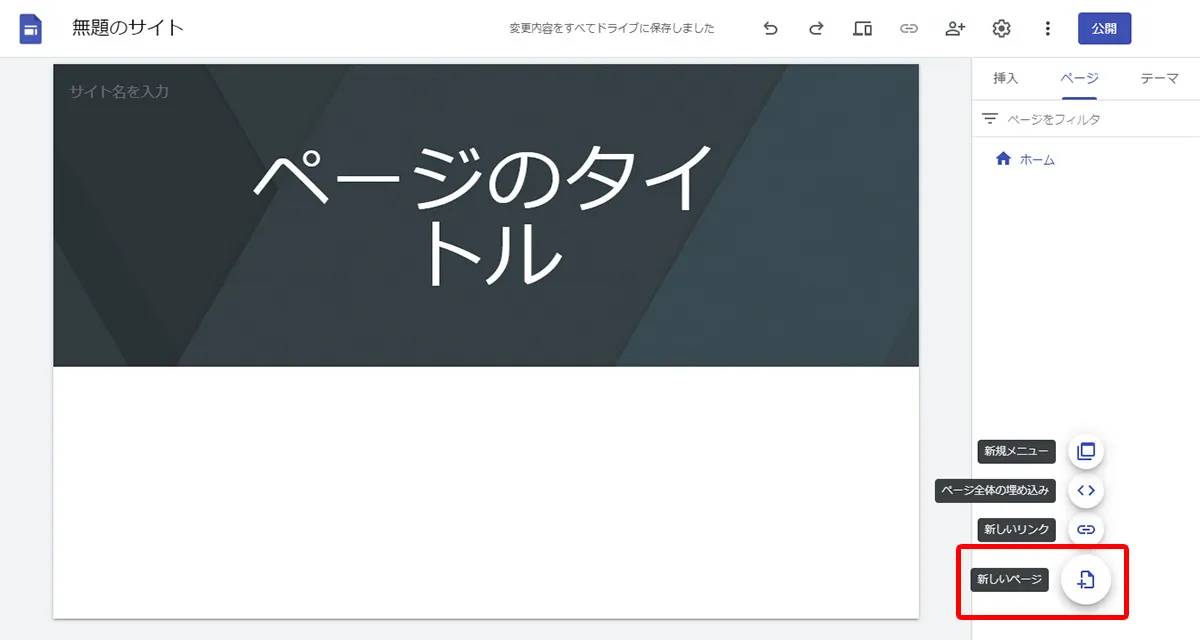Open site settings with the gear icon
This screenshot has height=640, width=1200.
click(x=1000, y=28)
